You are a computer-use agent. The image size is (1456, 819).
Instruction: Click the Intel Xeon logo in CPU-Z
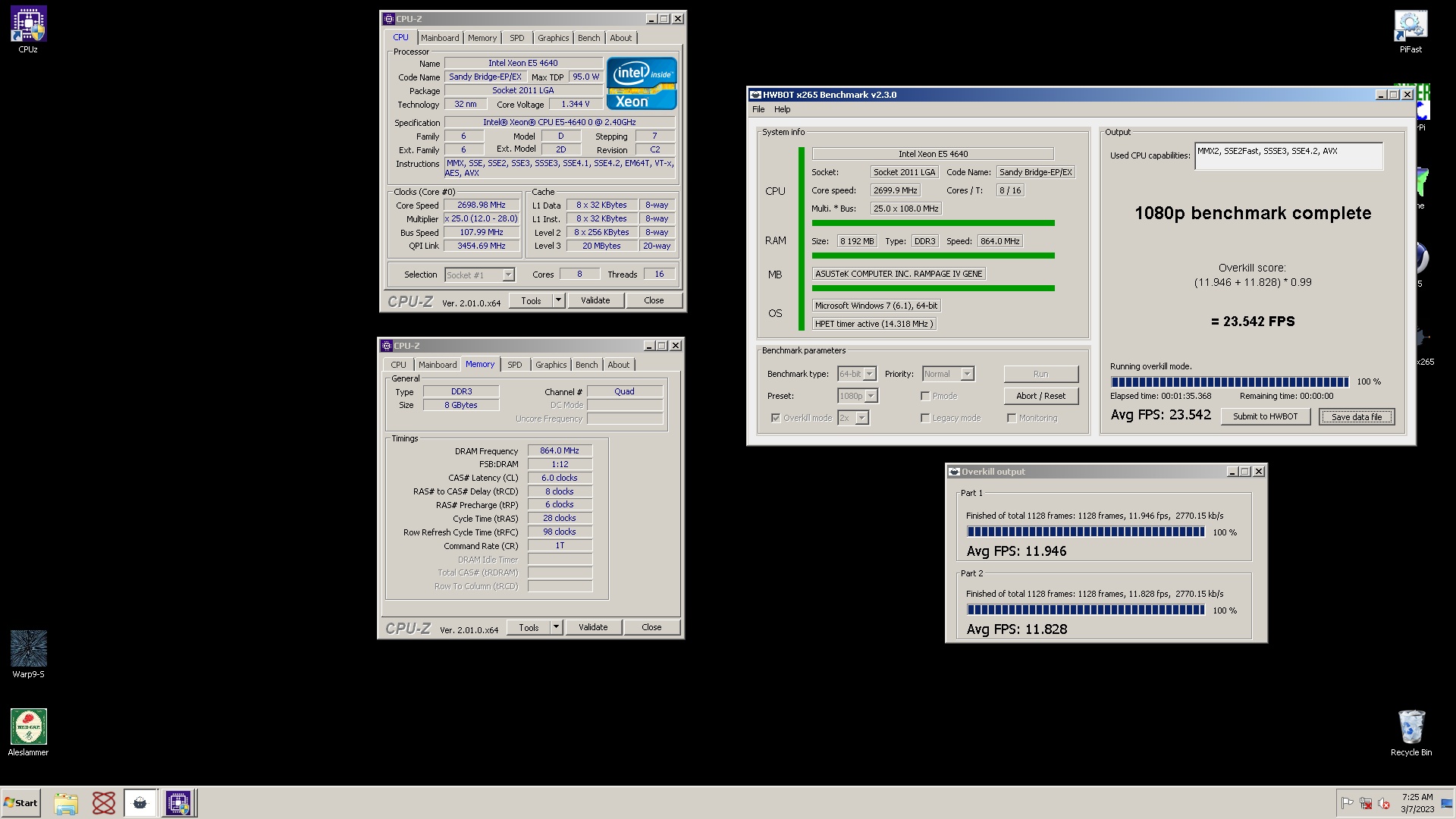[641, 83]
